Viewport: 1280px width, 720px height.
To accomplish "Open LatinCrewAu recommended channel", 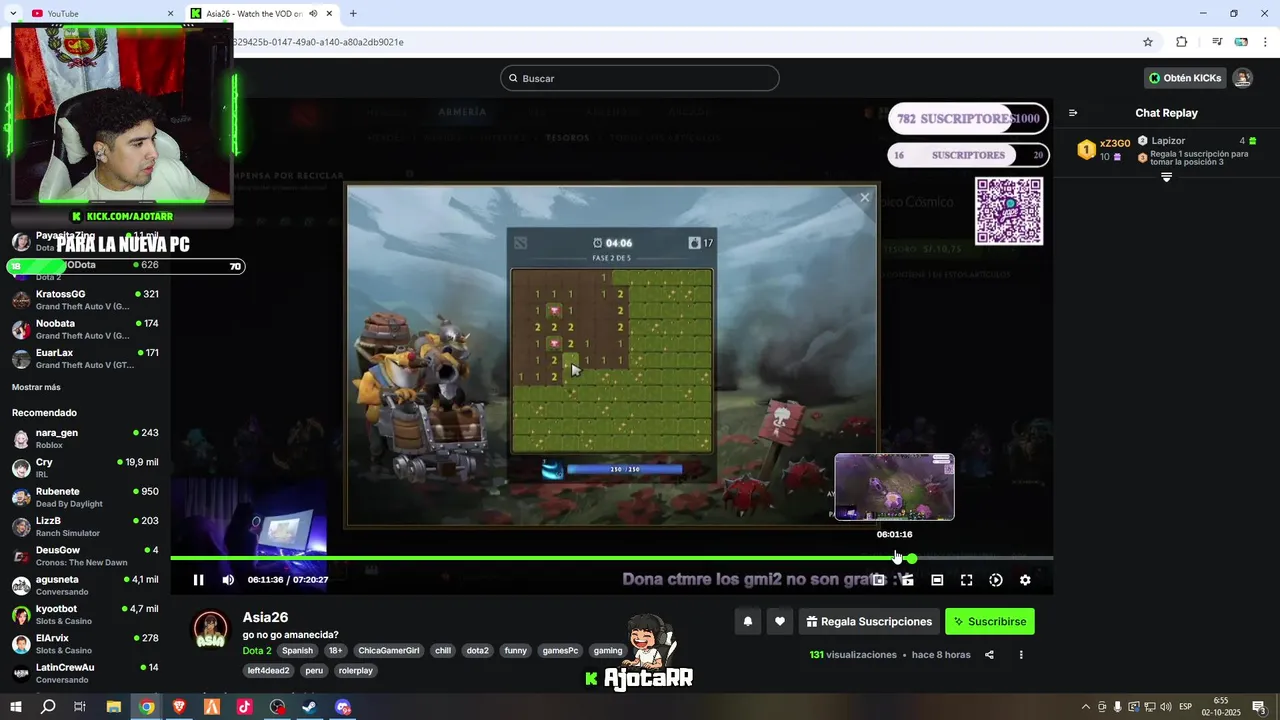I will click(x=85, y=673).
